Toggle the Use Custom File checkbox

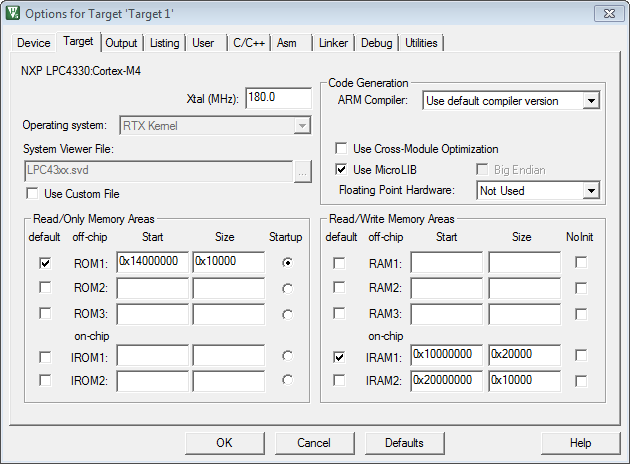(33, 193)
